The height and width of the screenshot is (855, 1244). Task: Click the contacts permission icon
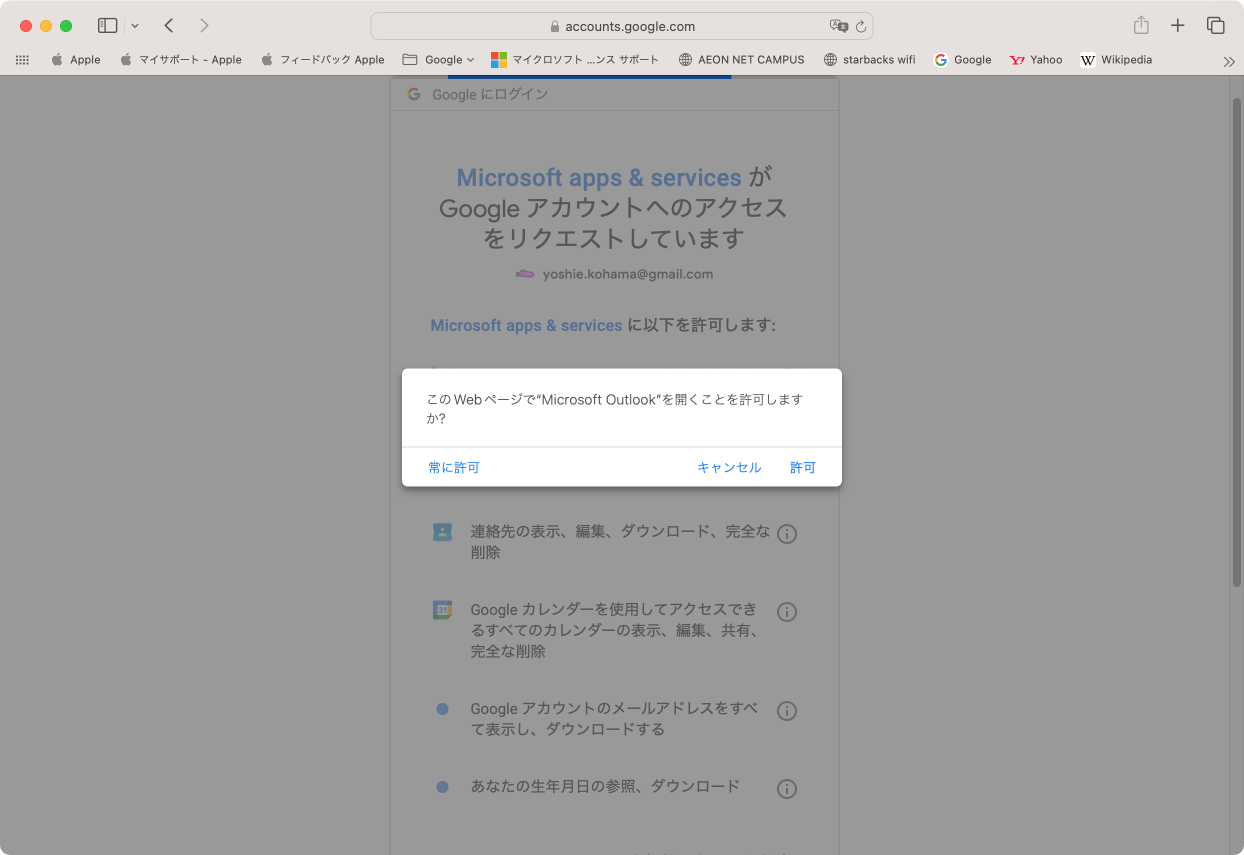tap(442, 532)
